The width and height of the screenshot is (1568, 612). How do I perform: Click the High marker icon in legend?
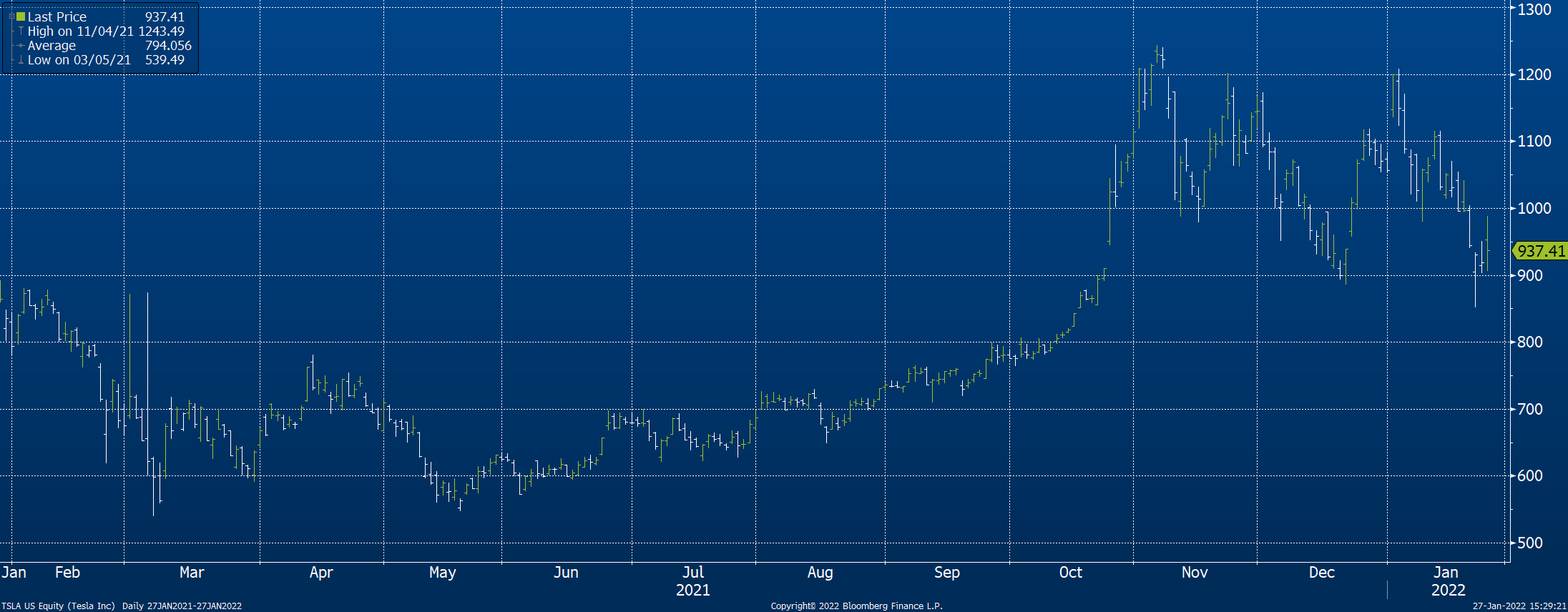coord(21,31)
